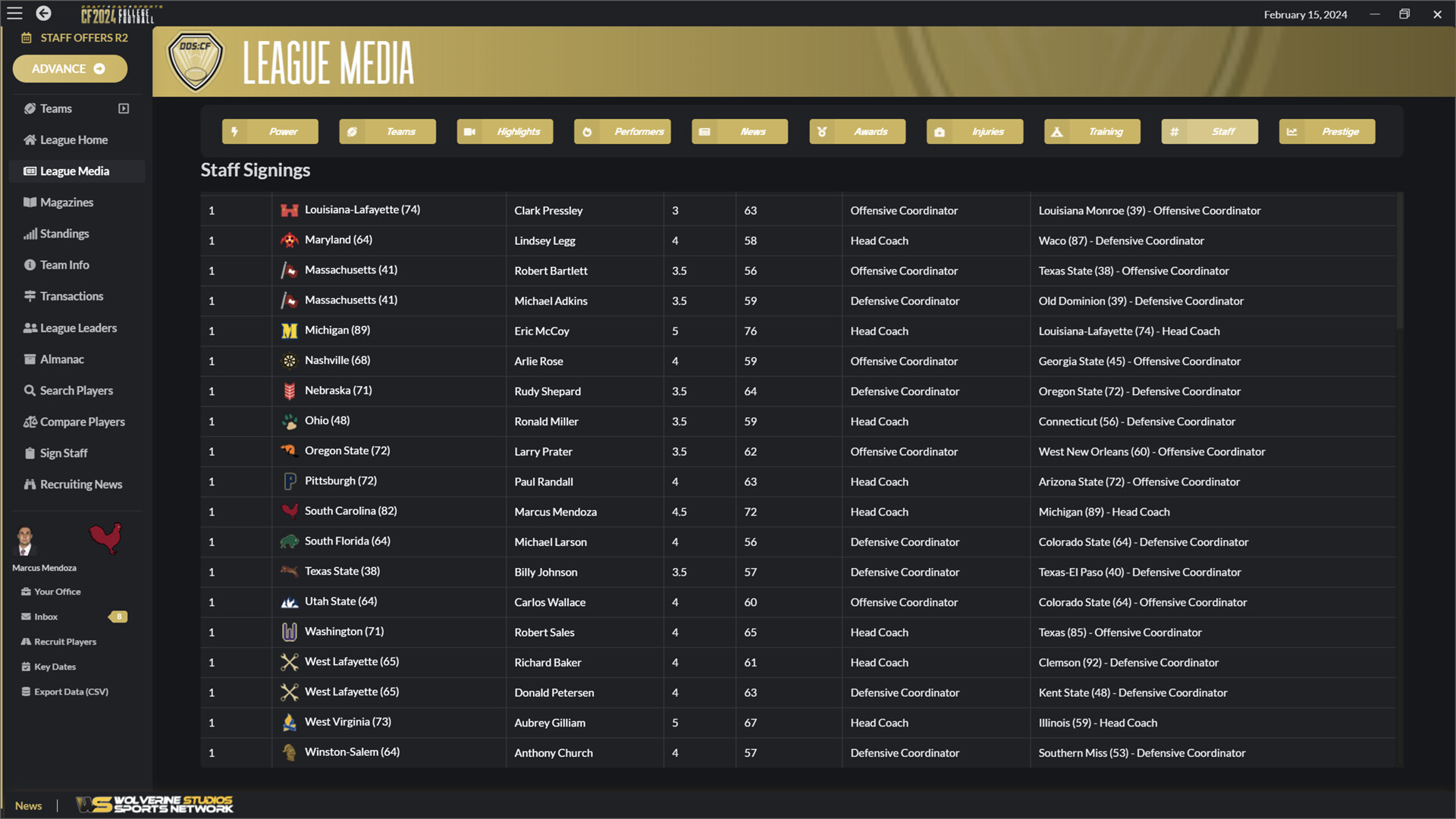Open the Sign Staff clipboard icon
Viewport: 1456px width, 819px height.
click(x=29, y=453)
